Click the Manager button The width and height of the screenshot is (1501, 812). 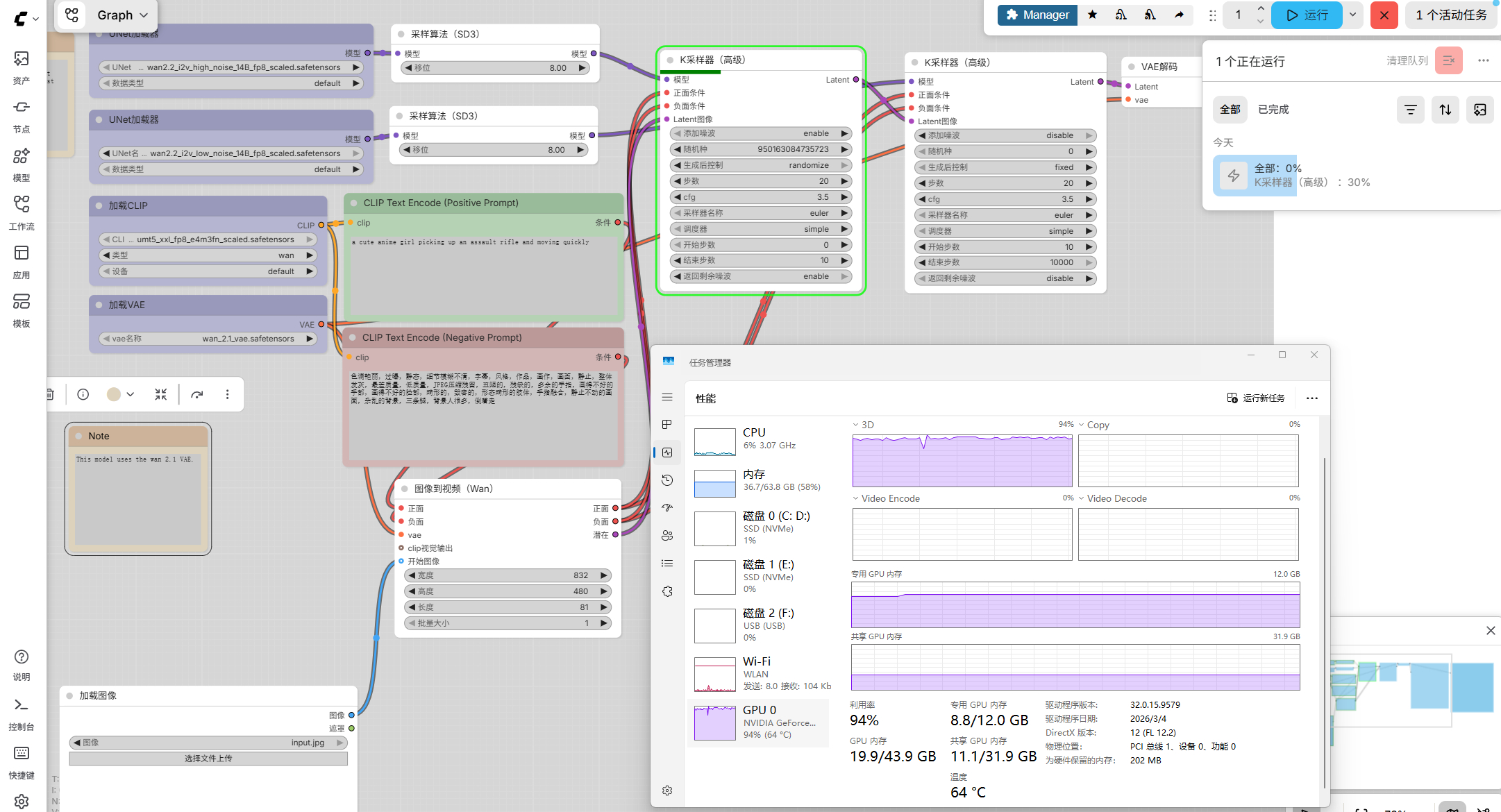(x=1037, y=15)
